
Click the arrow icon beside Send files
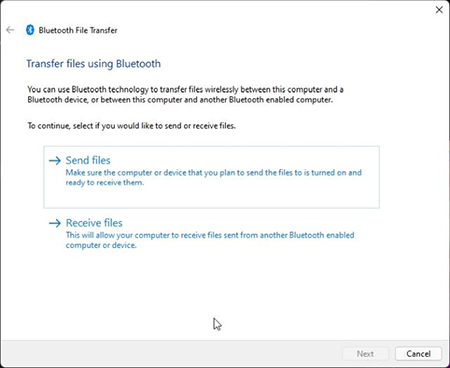click(55, 161)
